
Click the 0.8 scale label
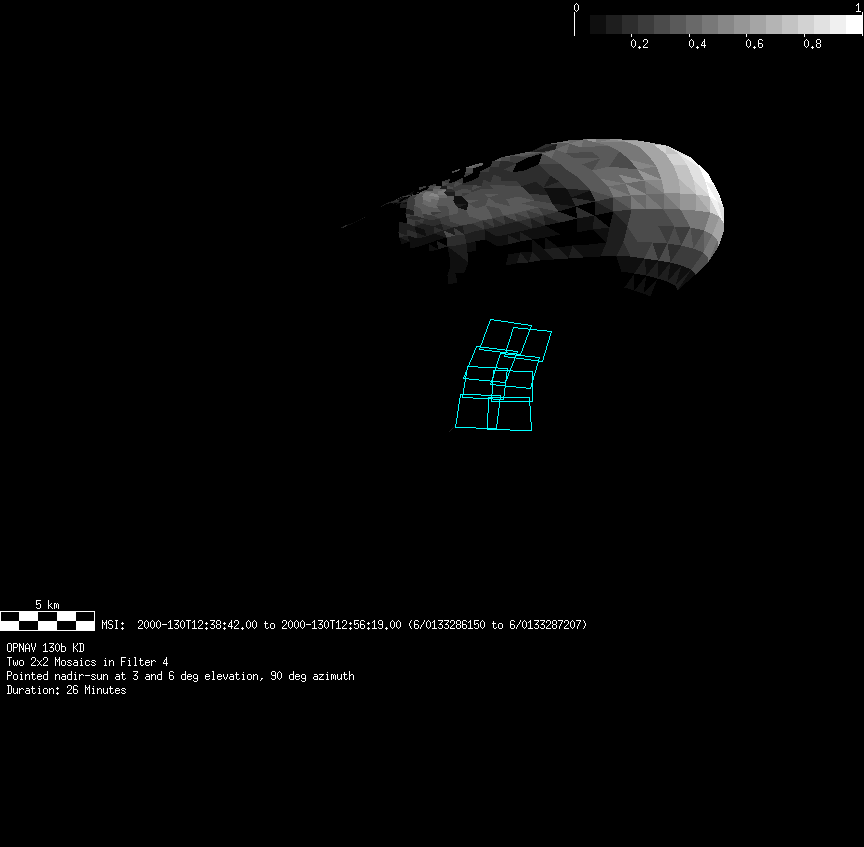tap(812, 44)
